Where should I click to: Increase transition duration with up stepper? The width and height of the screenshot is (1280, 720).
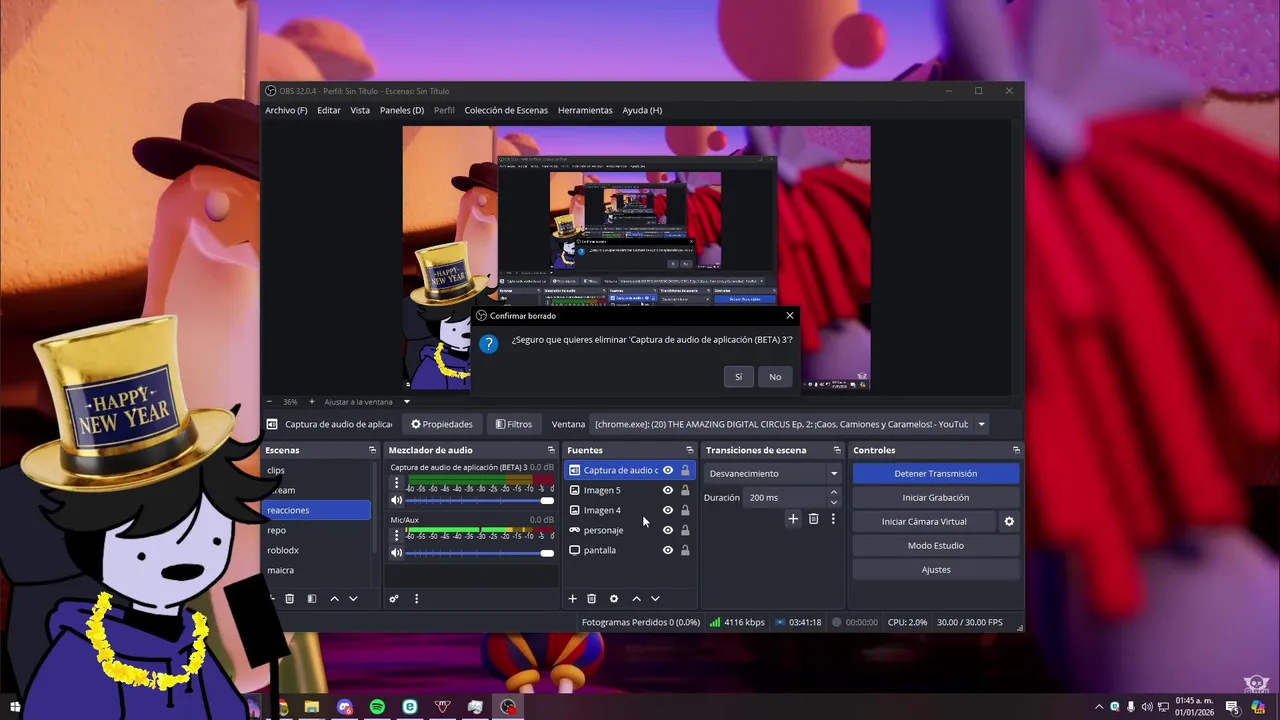tap(834, 493)
